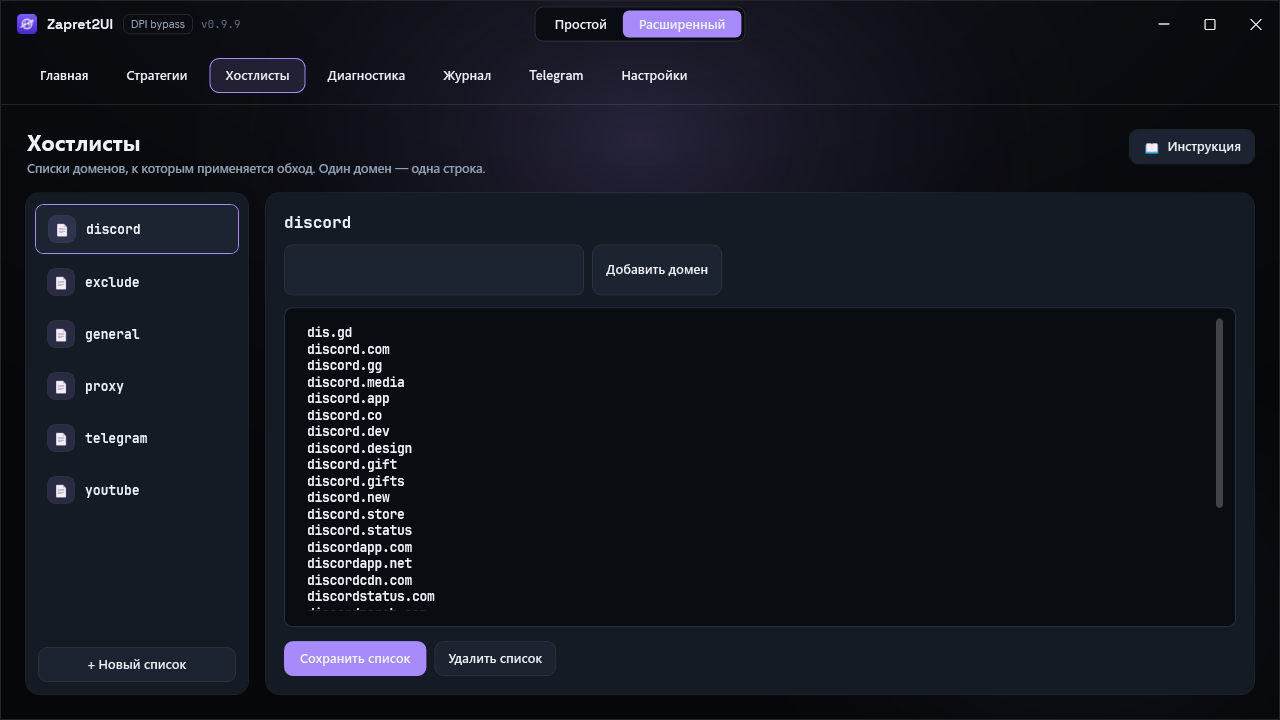
Task: Select the youtube hostlist
Action: coord(137,490)
